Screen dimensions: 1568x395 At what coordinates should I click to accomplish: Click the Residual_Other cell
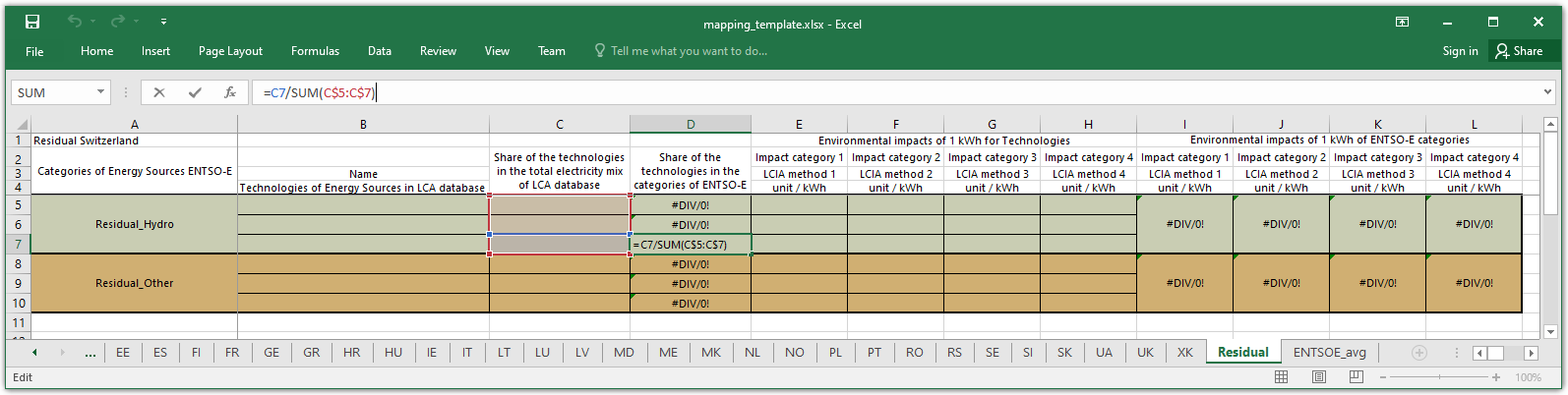tap(135, 283)
